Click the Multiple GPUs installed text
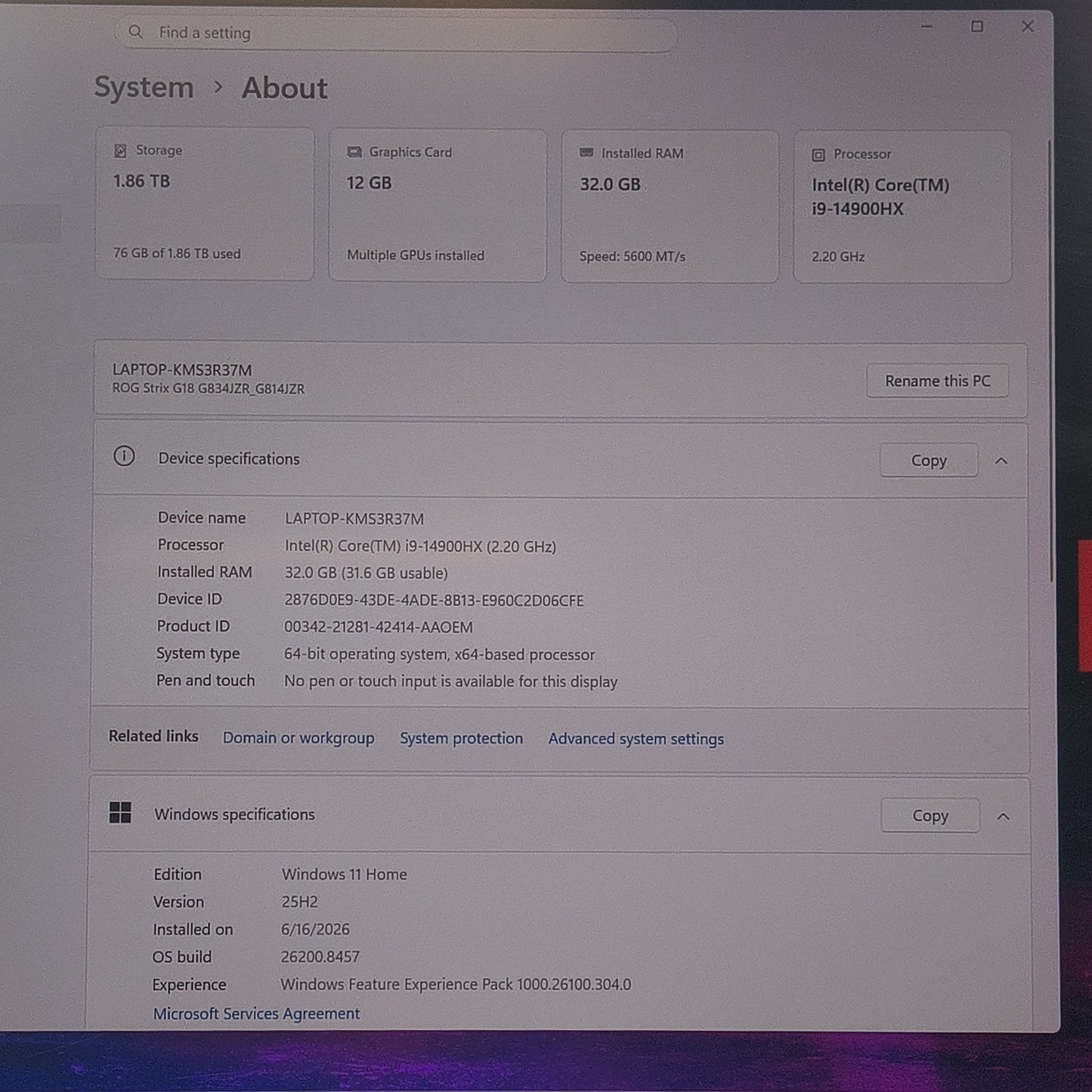The height and width of the screenshot is (1092, 1092). click(416, 255)
